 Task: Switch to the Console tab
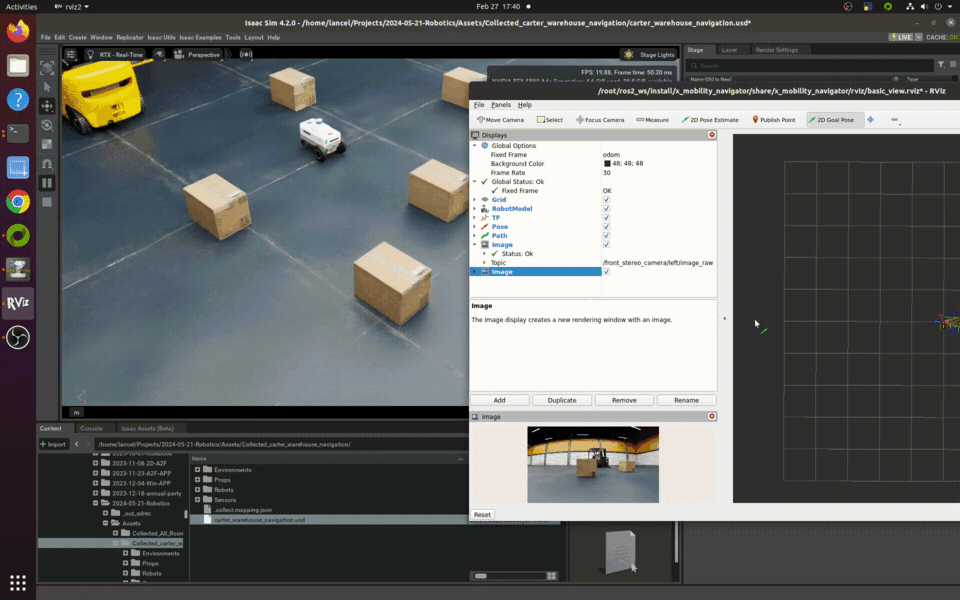point(91,428)
